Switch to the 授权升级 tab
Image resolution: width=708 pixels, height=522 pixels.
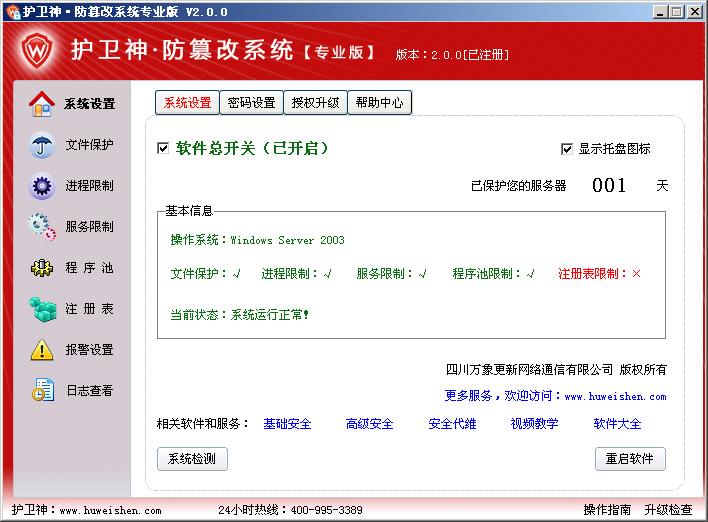point(315,103)
